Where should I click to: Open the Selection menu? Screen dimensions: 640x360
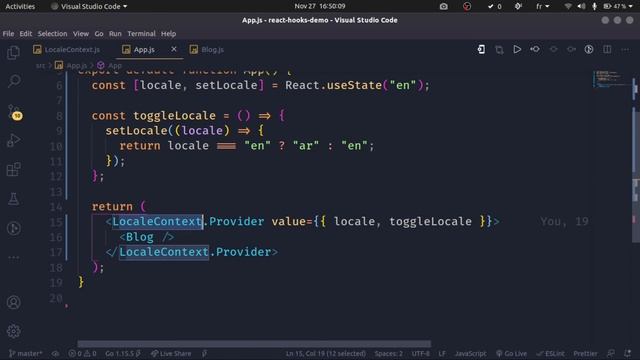(52, 33)
